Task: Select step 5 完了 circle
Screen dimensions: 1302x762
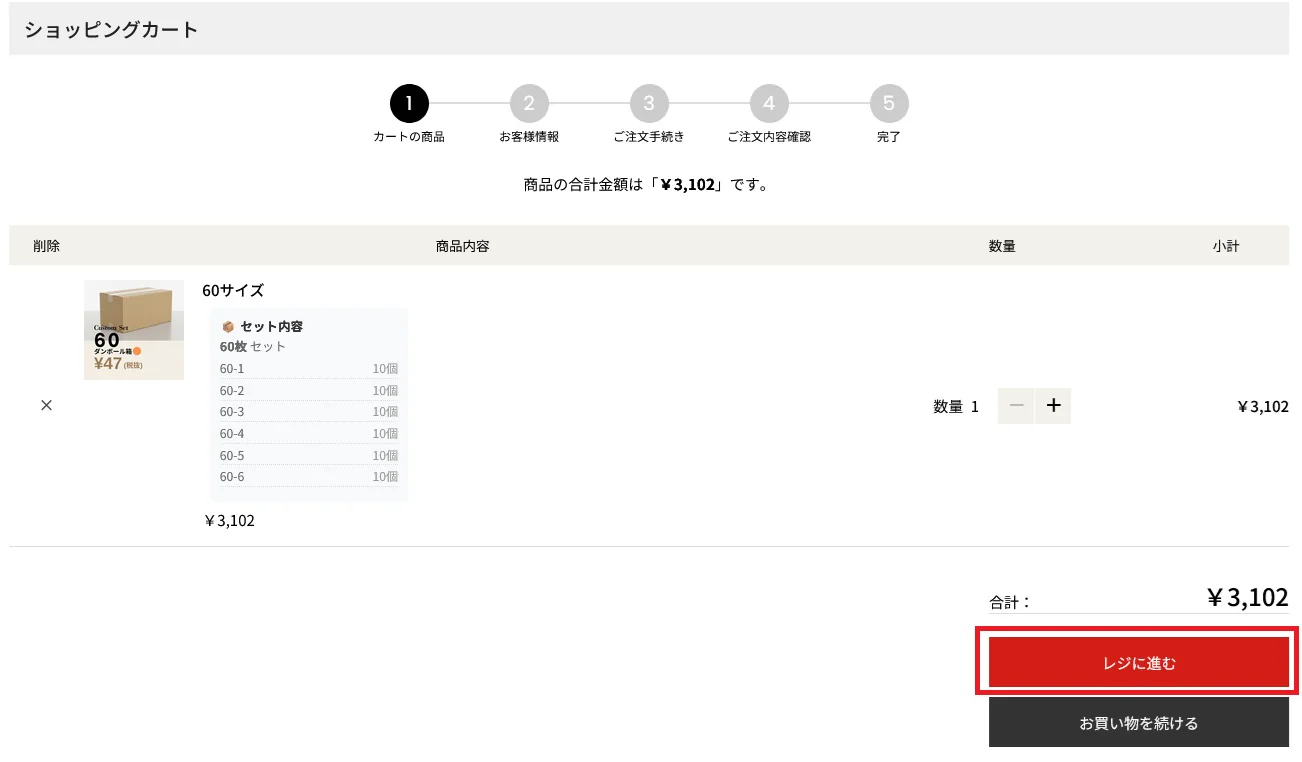Action: coord(889,103)
